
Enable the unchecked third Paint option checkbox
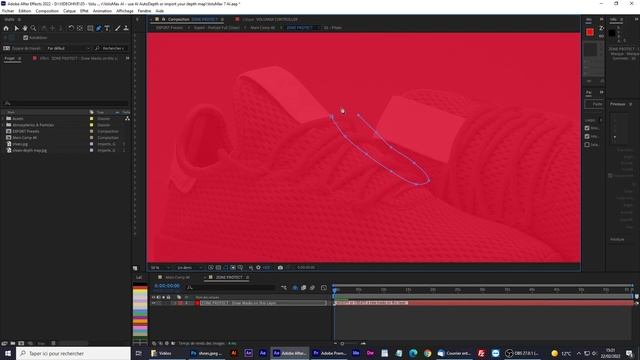coord(587,144)
